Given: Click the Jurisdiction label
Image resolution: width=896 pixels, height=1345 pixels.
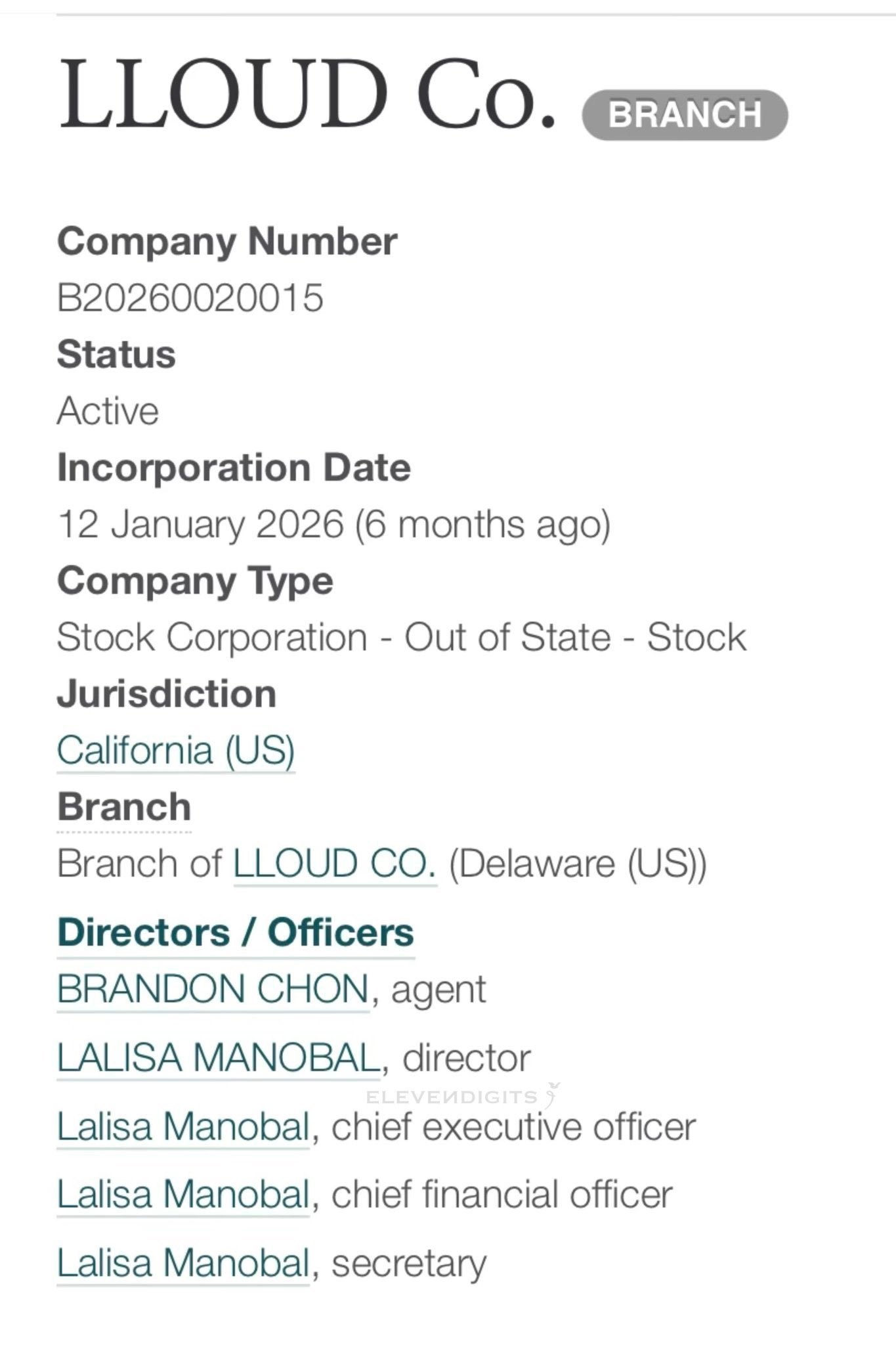Looking at the screenshot, I should [167, 694].
